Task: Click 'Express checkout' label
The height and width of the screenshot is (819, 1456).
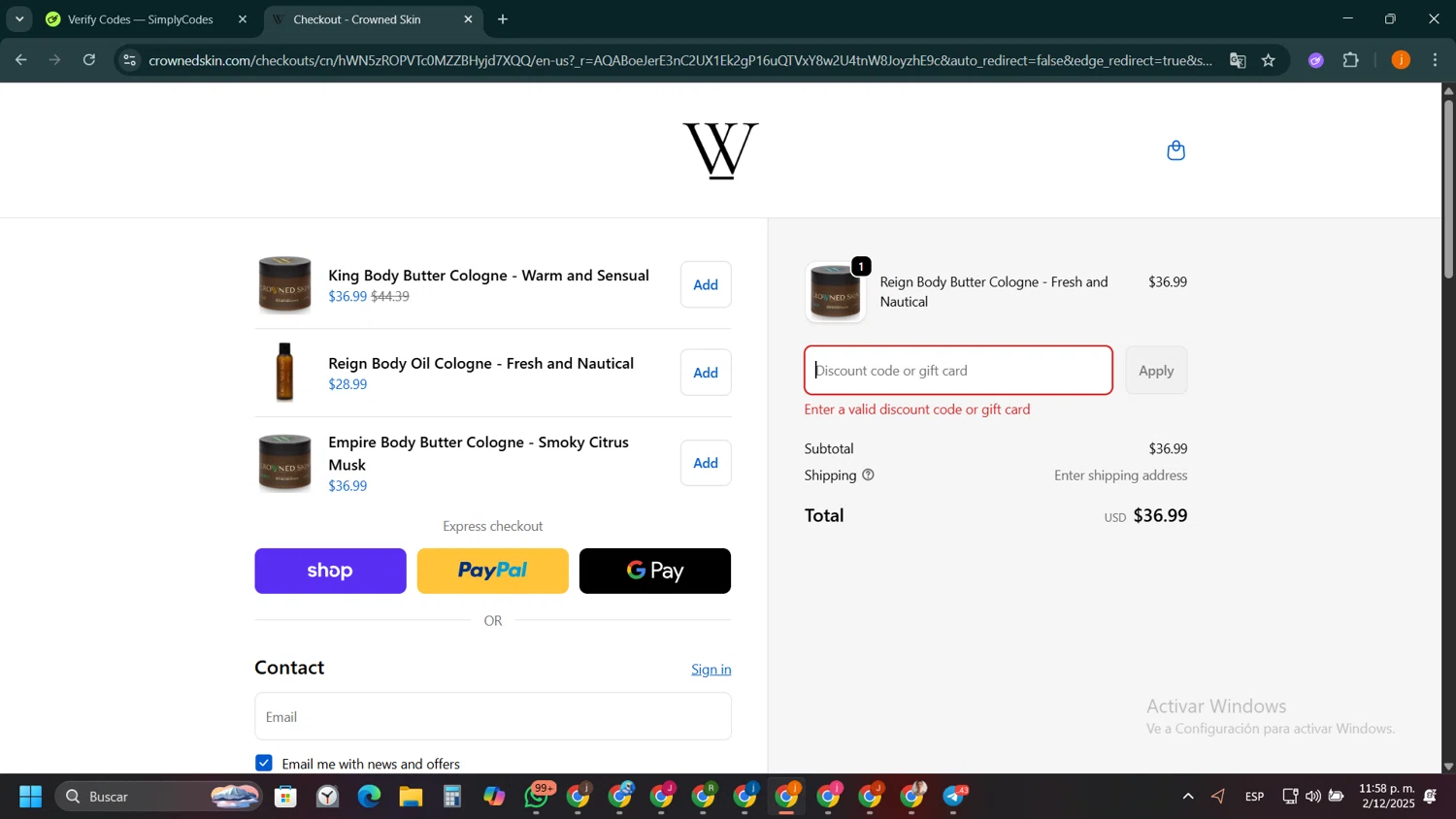Action: click(x=493, y=526)
